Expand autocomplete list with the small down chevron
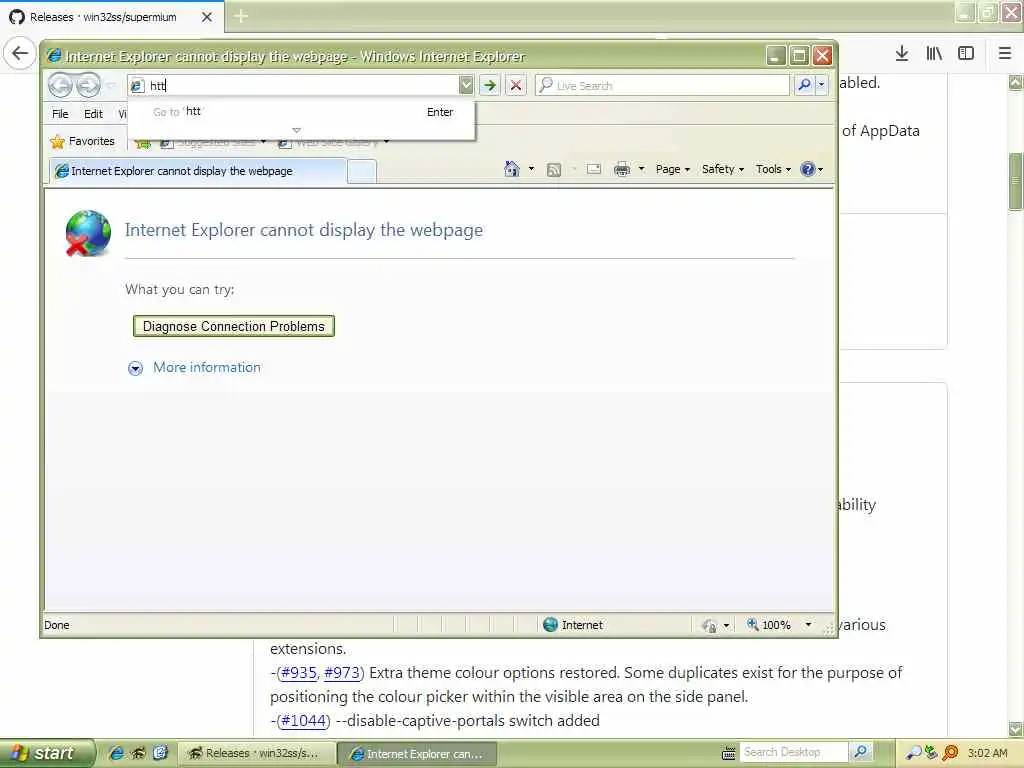The width and height of the screenshot is (1024, 768). pyautogui.click(x=296, y=130)
